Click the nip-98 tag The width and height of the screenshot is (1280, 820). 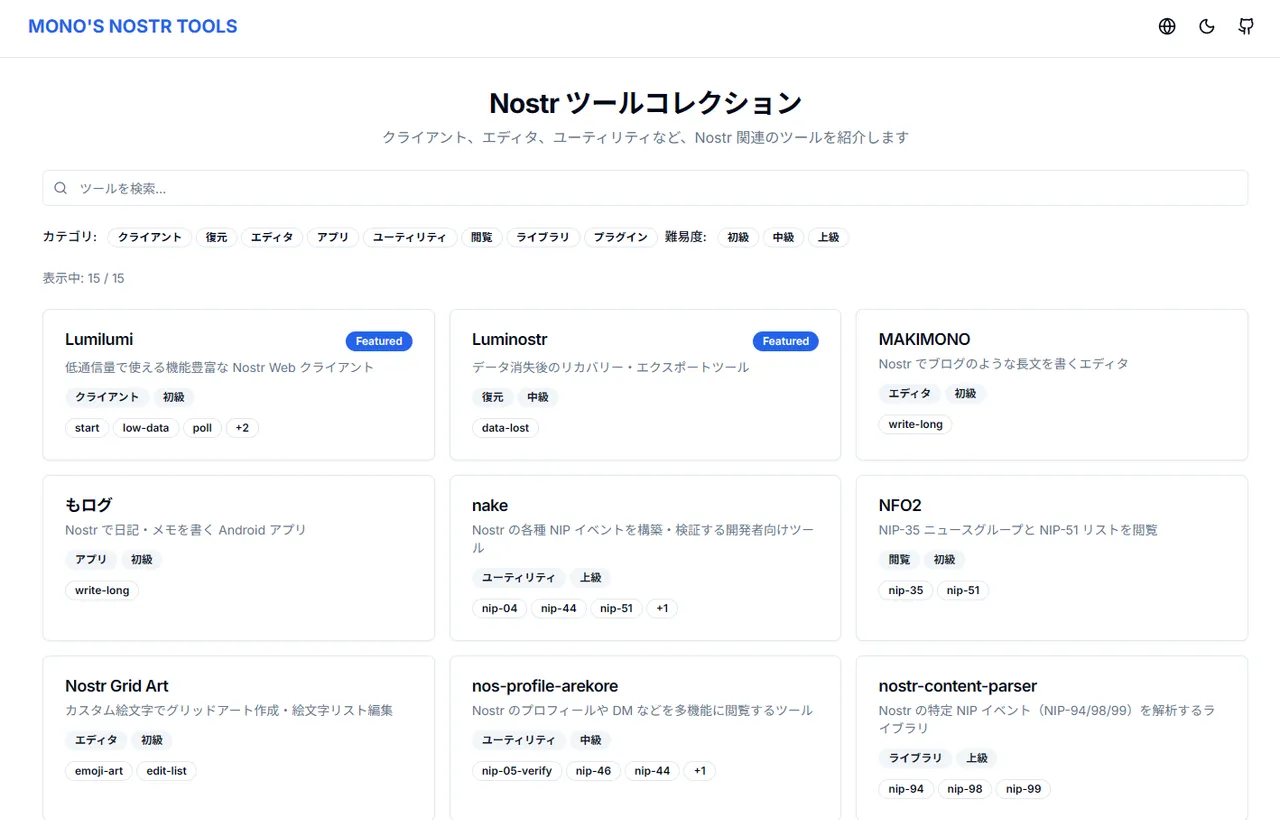coord(965,789)
